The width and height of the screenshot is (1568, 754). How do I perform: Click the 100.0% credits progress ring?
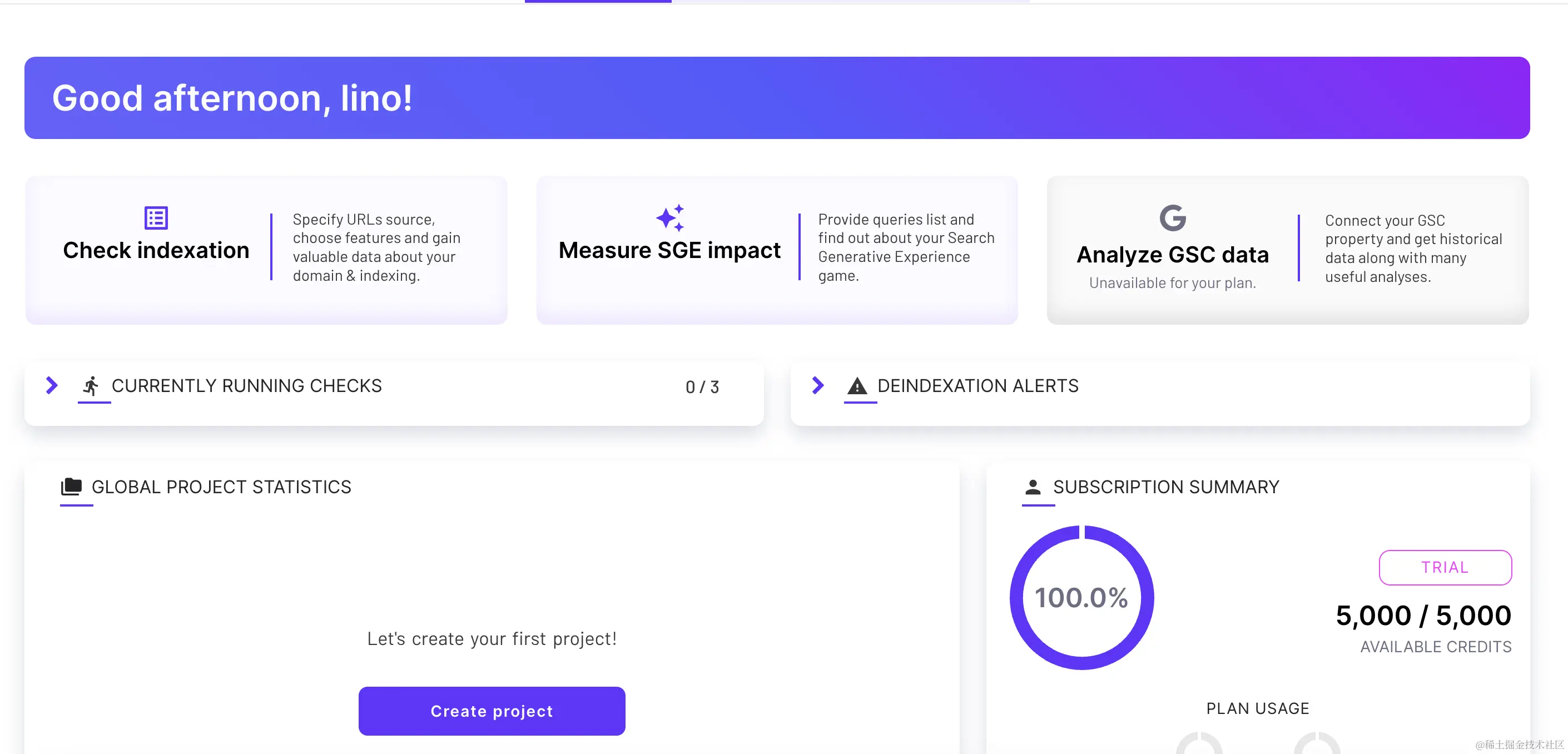(x=1081, y=597)
